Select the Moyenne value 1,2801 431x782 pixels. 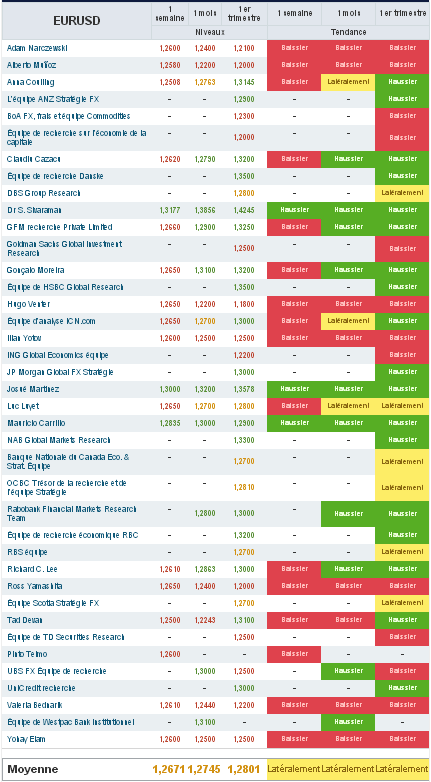(243, 769)
